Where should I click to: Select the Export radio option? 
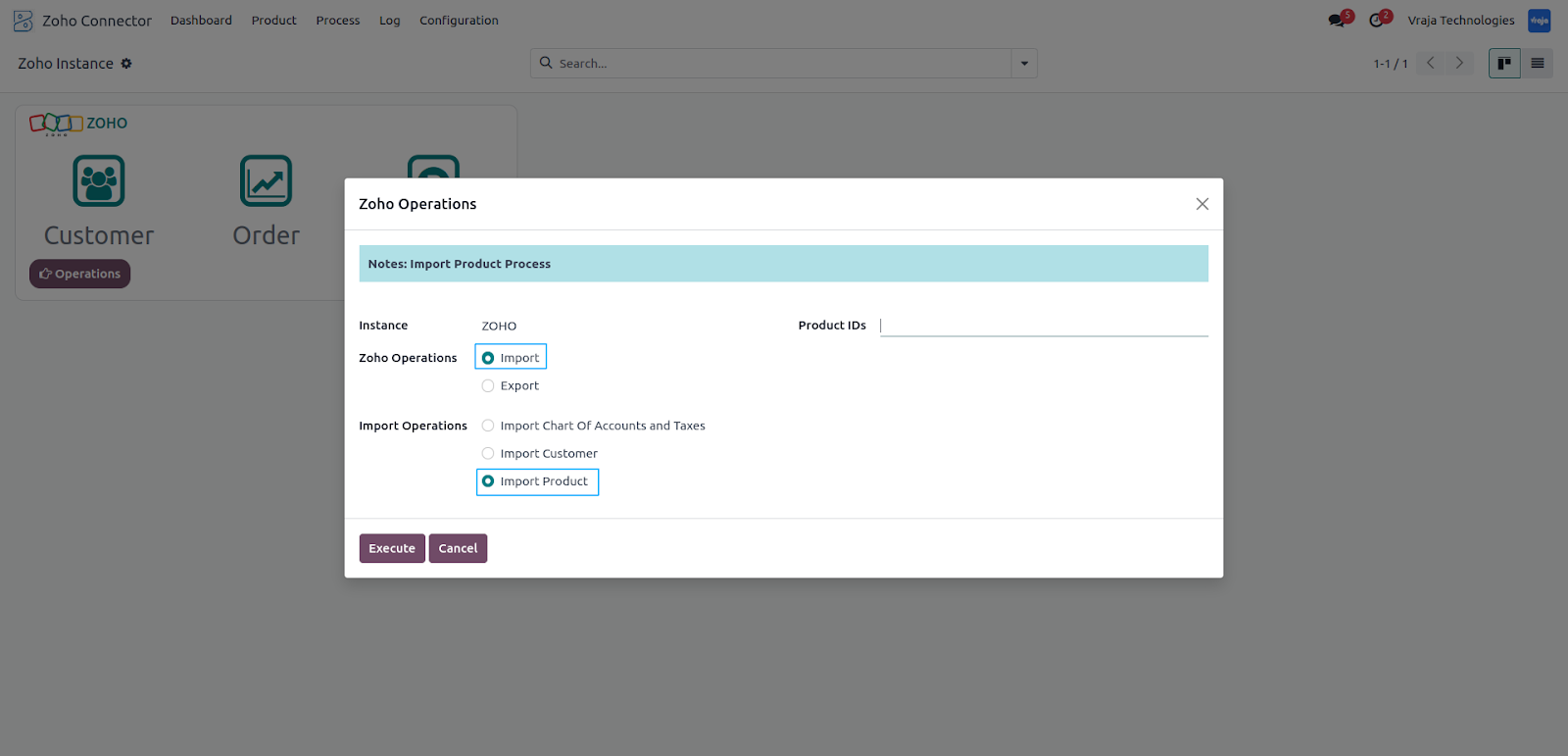pyautogui.click(x=488, y=385)
